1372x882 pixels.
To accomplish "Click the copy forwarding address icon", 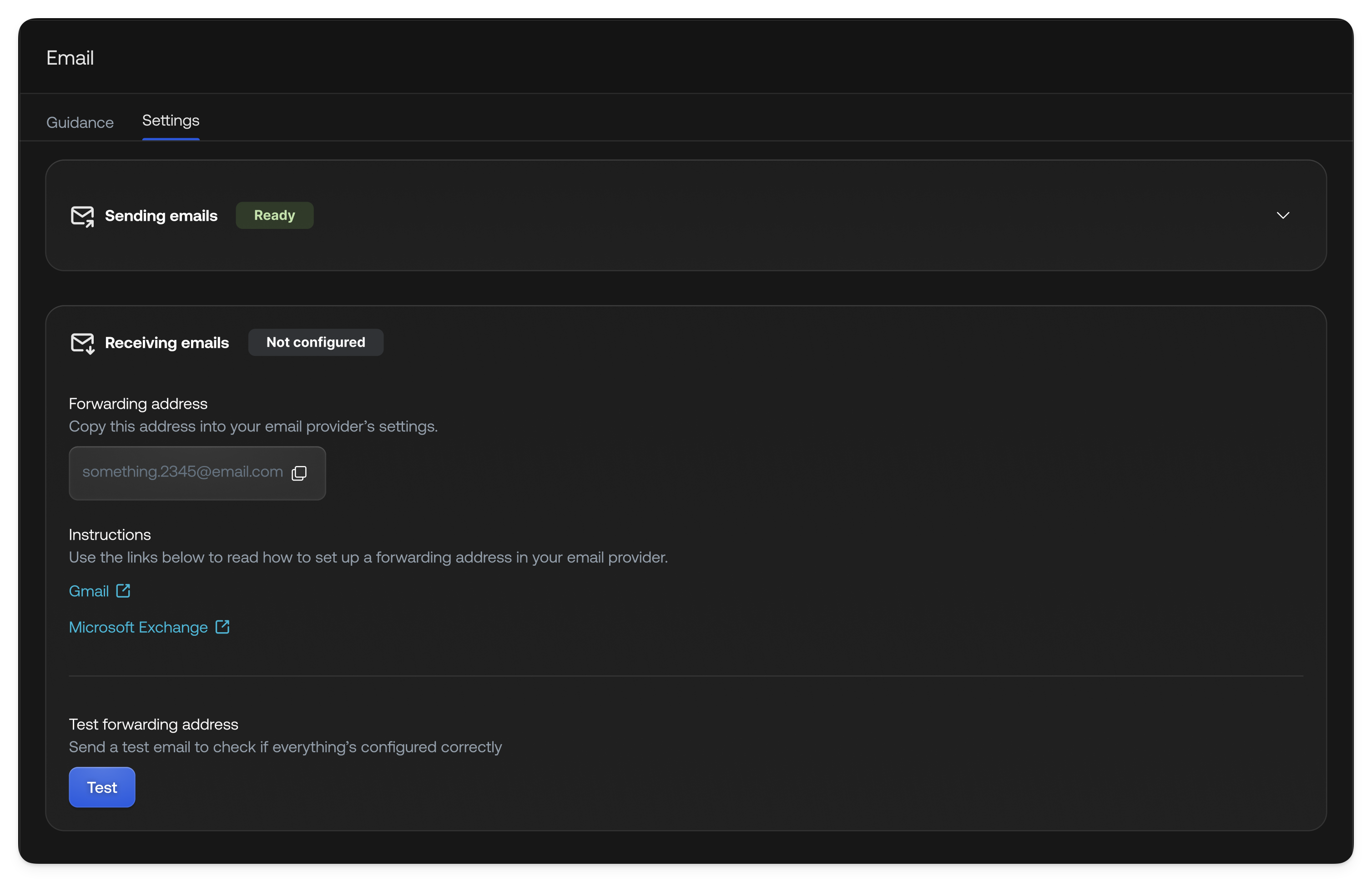I will click(x=299, y=473).
